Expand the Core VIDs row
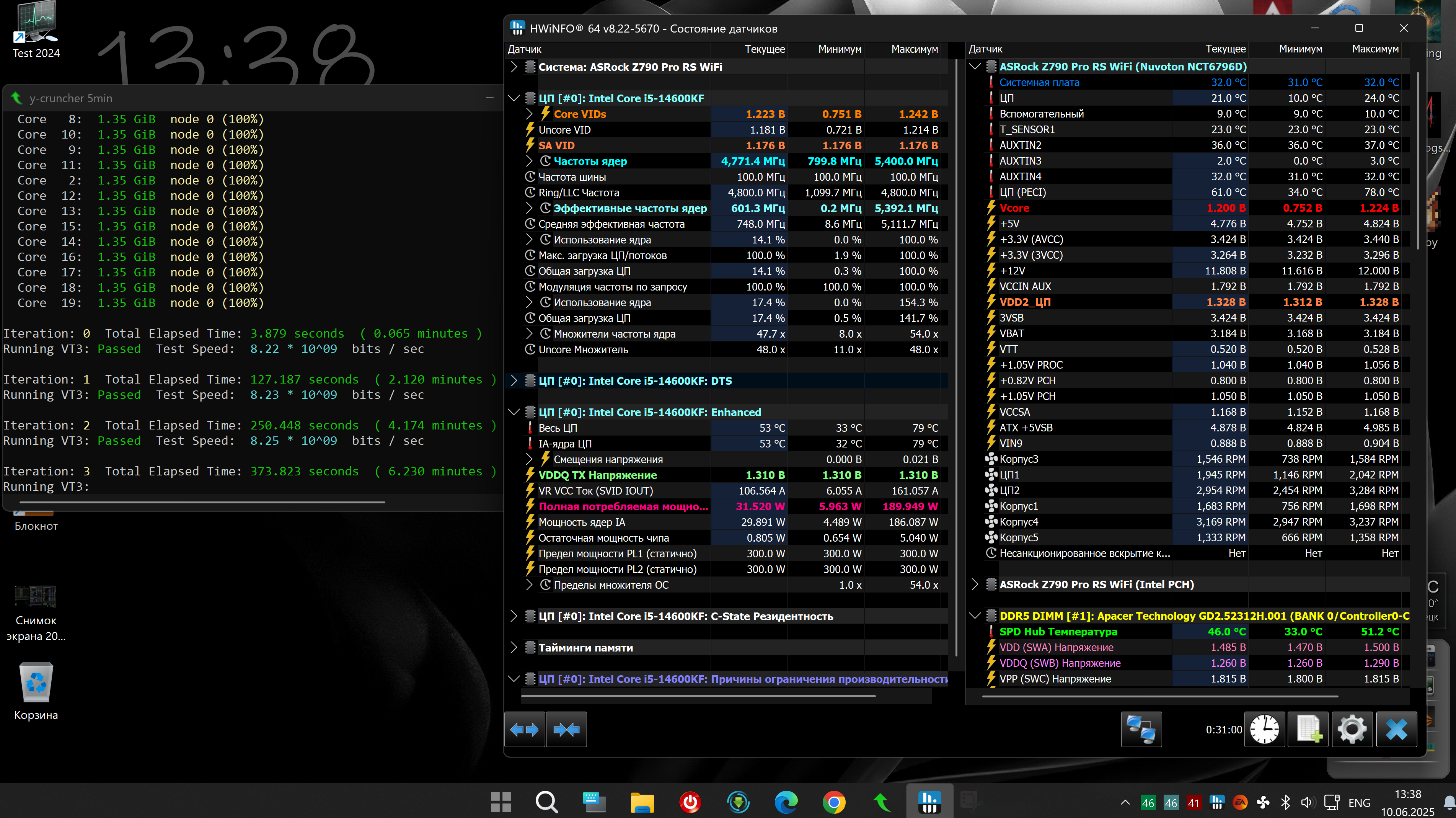The image size is (1456, 818). pyautogui.click(x=529, y=114)
